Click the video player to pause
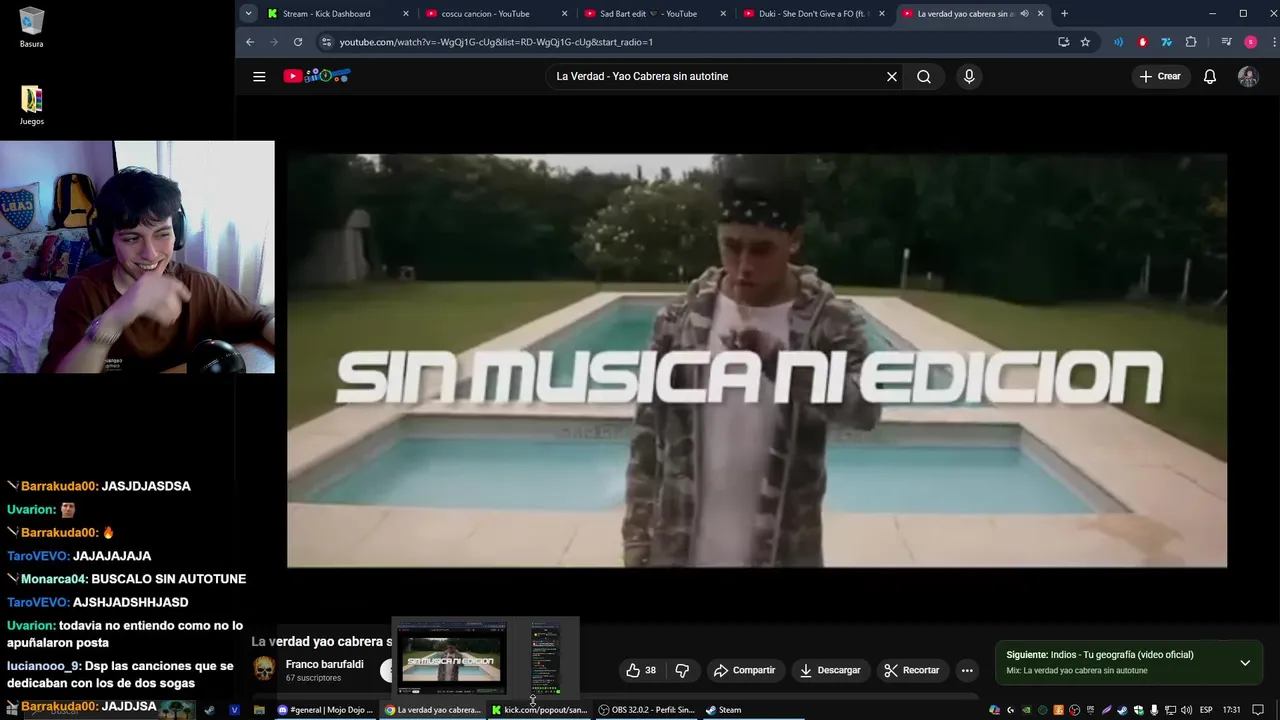The width and height of the screenshot is (1280, 720). pyautogui.click(x=757, y=360)
